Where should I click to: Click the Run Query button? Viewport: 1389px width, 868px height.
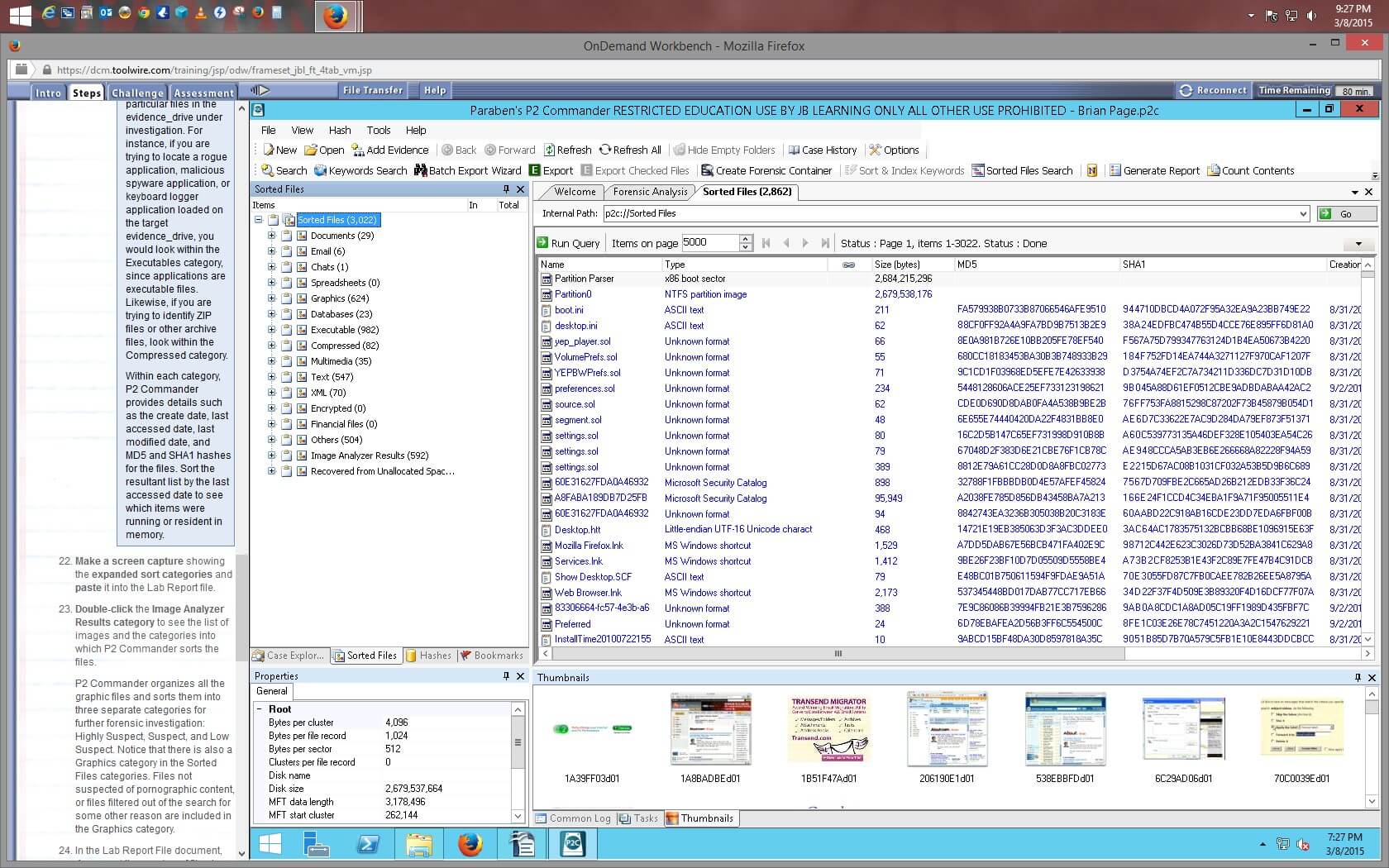(x=568, y=243)
